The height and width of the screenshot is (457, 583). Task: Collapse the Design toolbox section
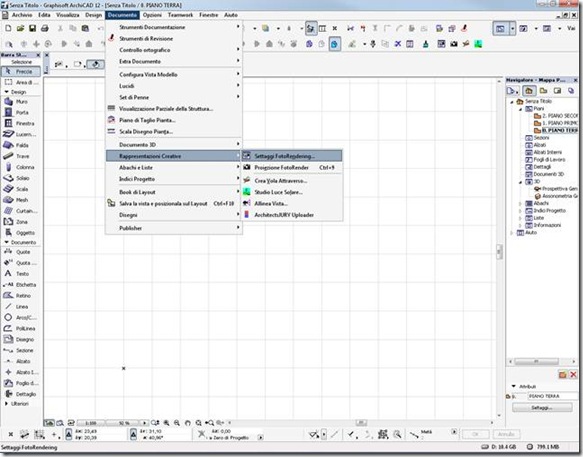[6, 91]
